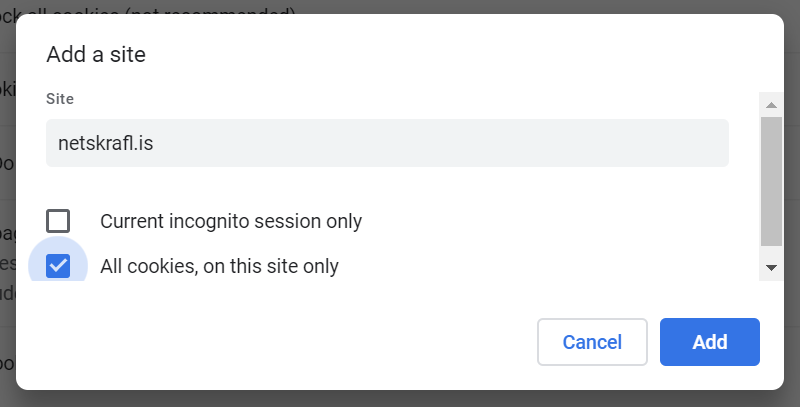Click the scrollbar up arrow

coord(771,103)
